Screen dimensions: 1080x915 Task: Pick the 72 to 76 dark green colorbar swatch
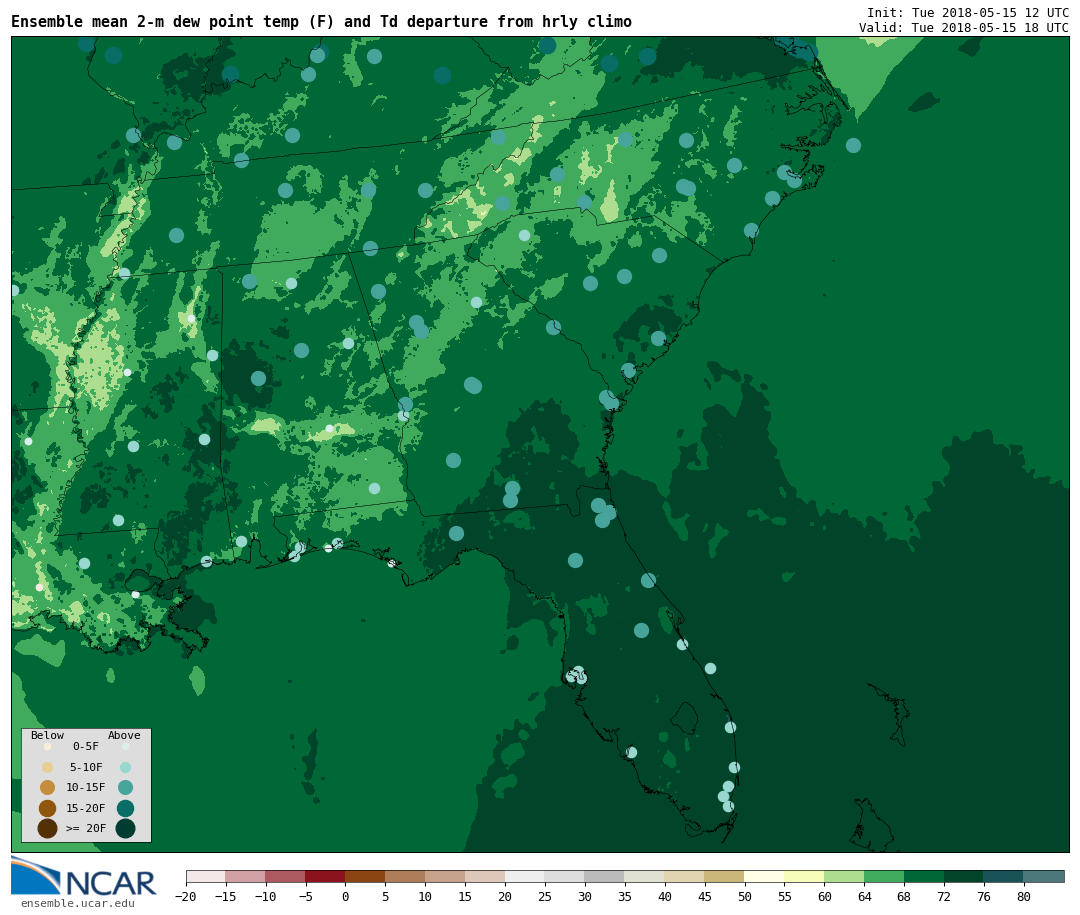[x=964, y=876]
